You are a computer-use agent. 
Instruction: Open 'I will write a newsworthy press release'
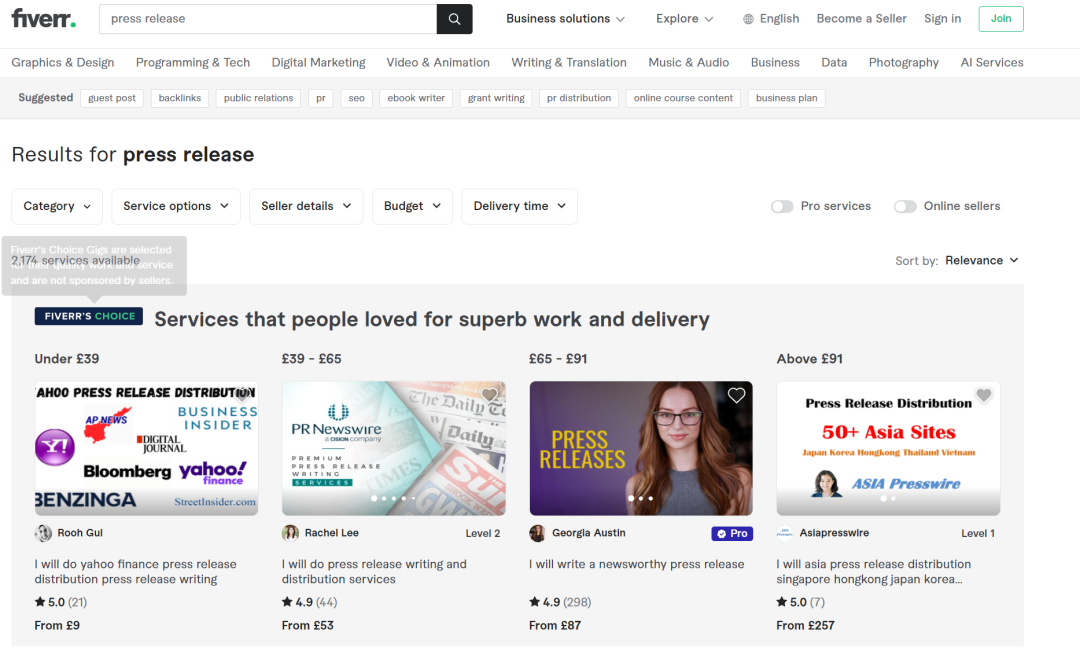[x=636, y=564]
